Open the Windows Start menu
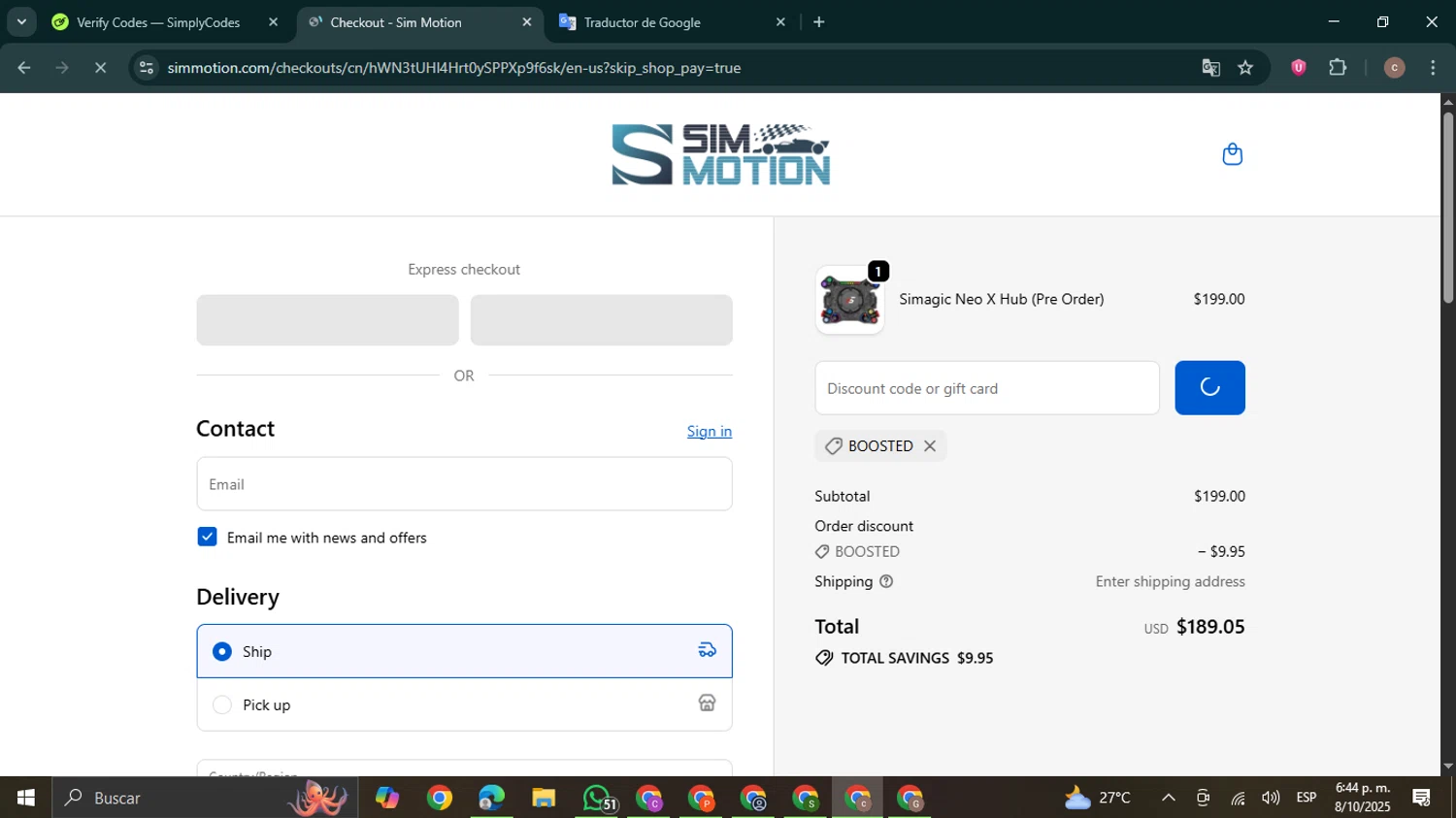 tap(26, 798)
